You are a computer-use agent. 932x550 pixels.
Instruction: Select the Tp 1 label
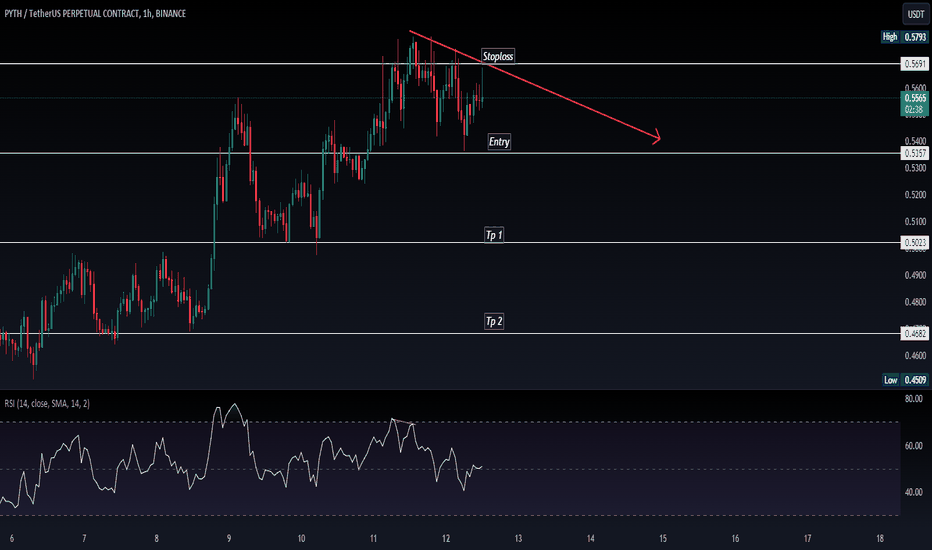click(x=494, y=235)
